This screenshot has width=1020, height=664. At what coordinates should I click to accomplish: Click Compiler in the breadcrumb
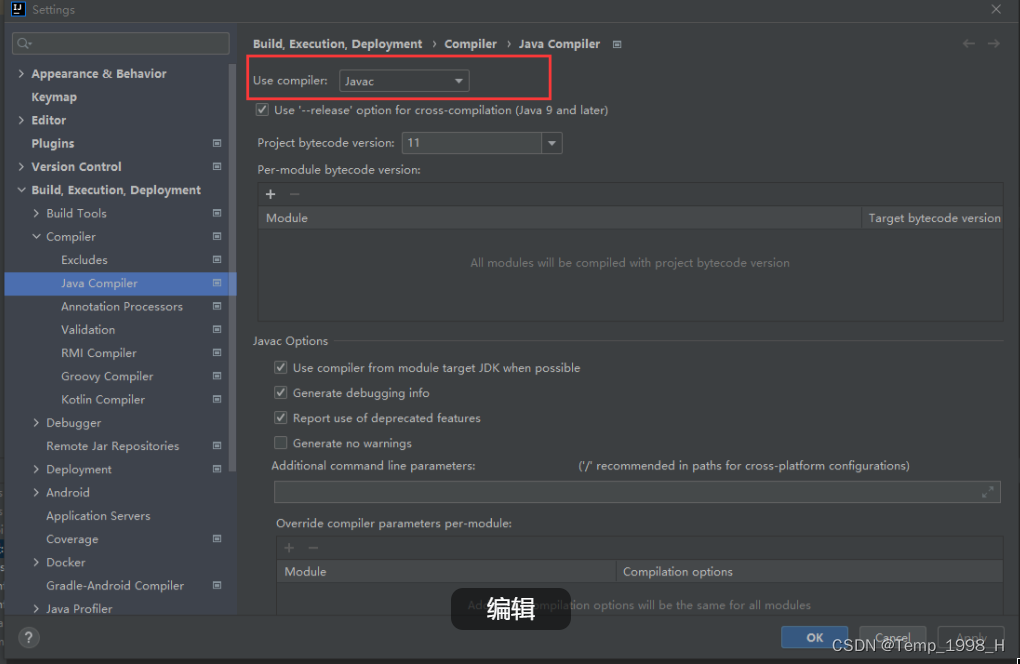470,44
